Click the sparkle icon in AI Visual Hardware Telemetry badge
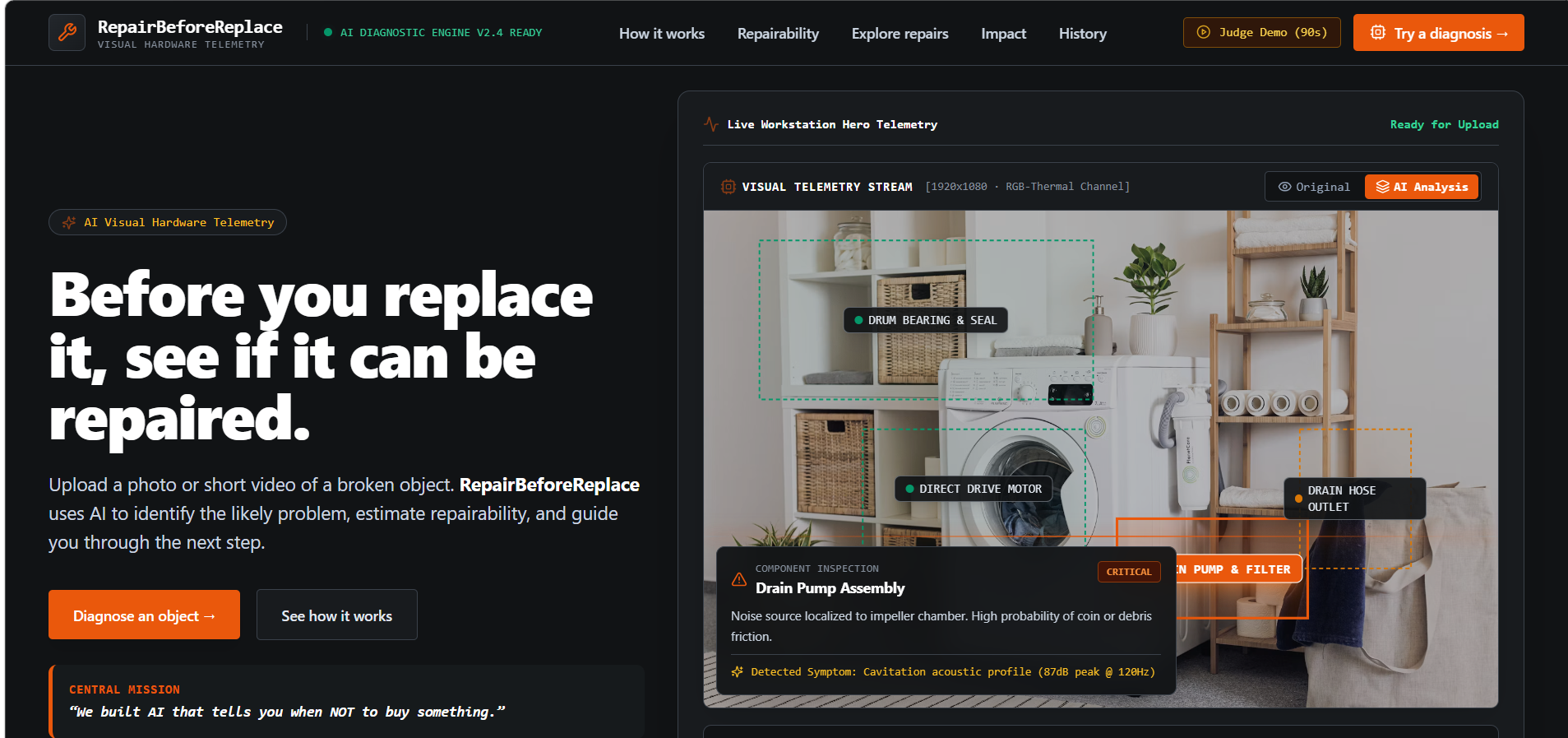1568x738 pixels. pos(69,222)
